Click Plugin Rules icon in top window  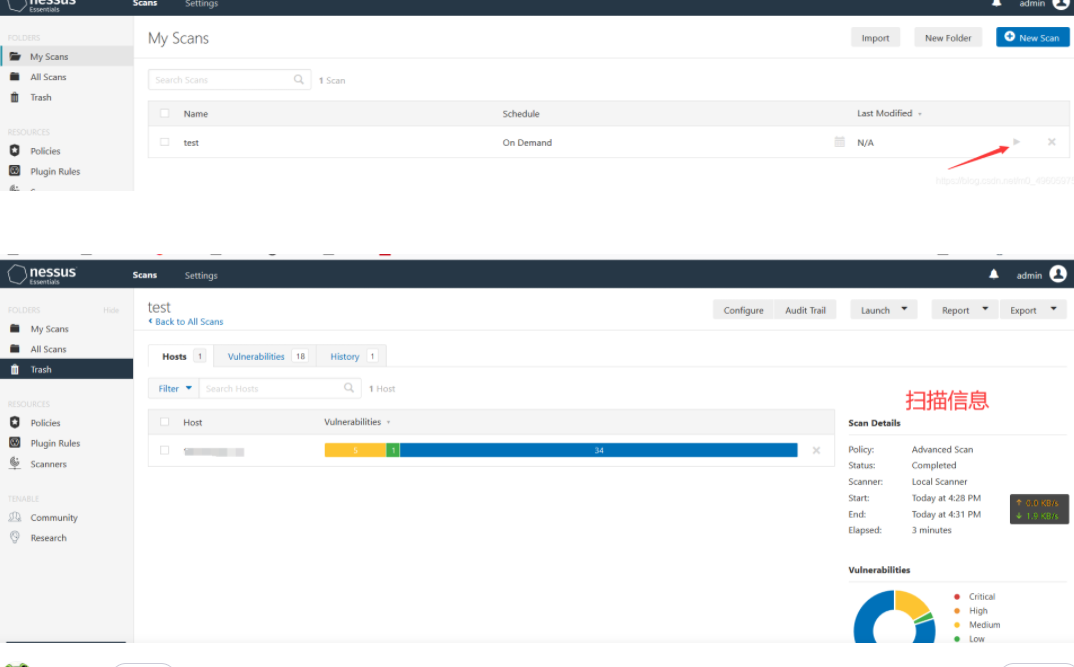[15, 171]
